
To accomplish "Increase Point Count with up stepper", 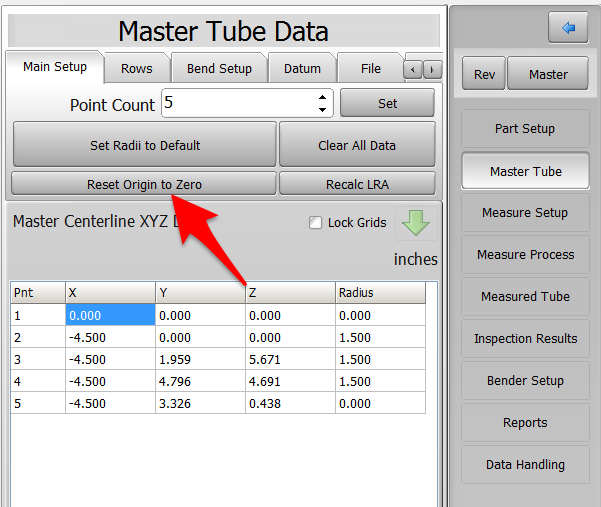I will click(322, 98).
